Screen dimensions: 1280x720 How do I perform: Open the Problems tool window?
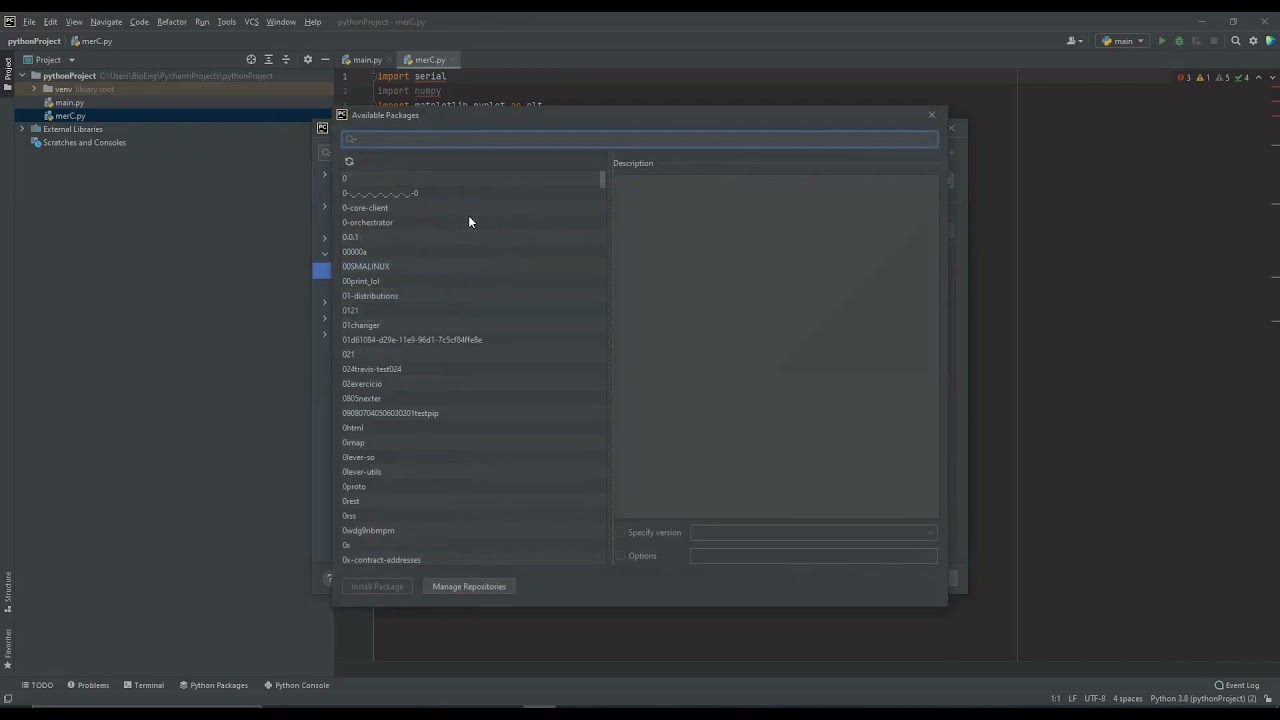(x=88, y=685)
